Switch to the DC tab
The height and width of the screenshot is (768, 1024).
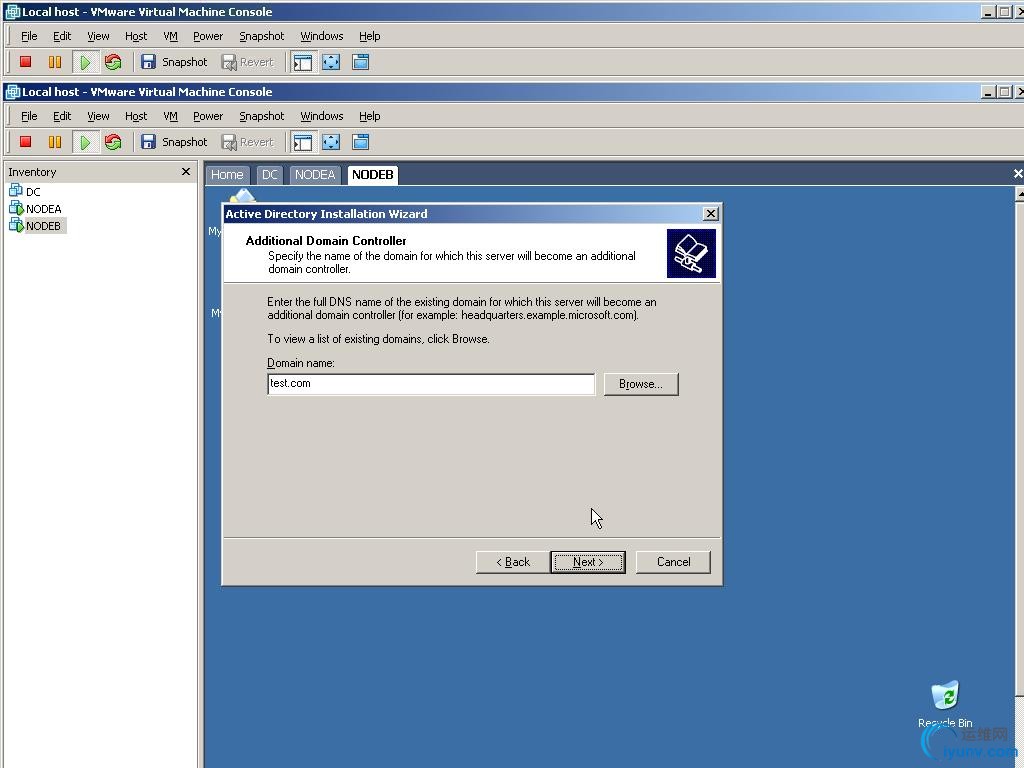pyautogui.click(x=270, y=174)
